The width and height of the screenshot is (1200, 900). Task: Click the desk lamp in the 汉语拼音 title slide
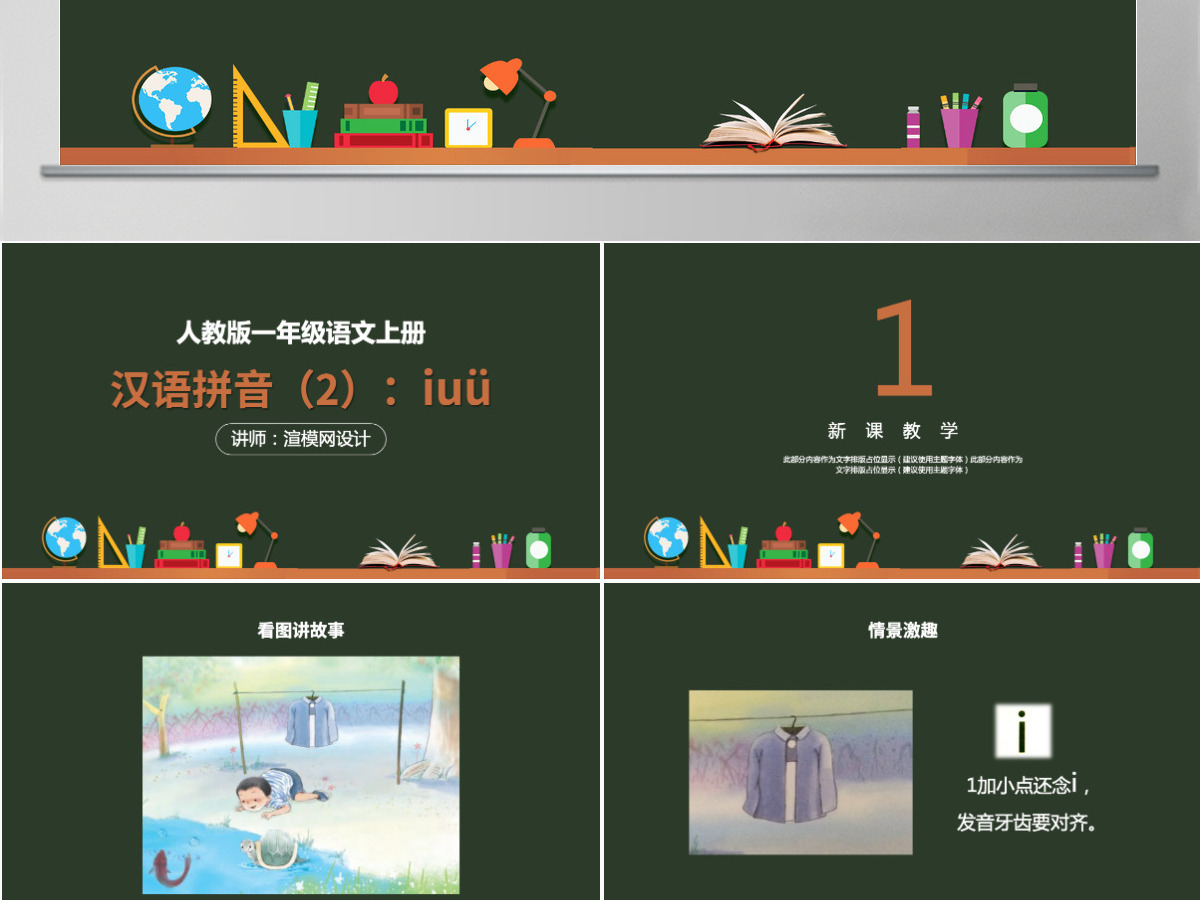[258, 540]
